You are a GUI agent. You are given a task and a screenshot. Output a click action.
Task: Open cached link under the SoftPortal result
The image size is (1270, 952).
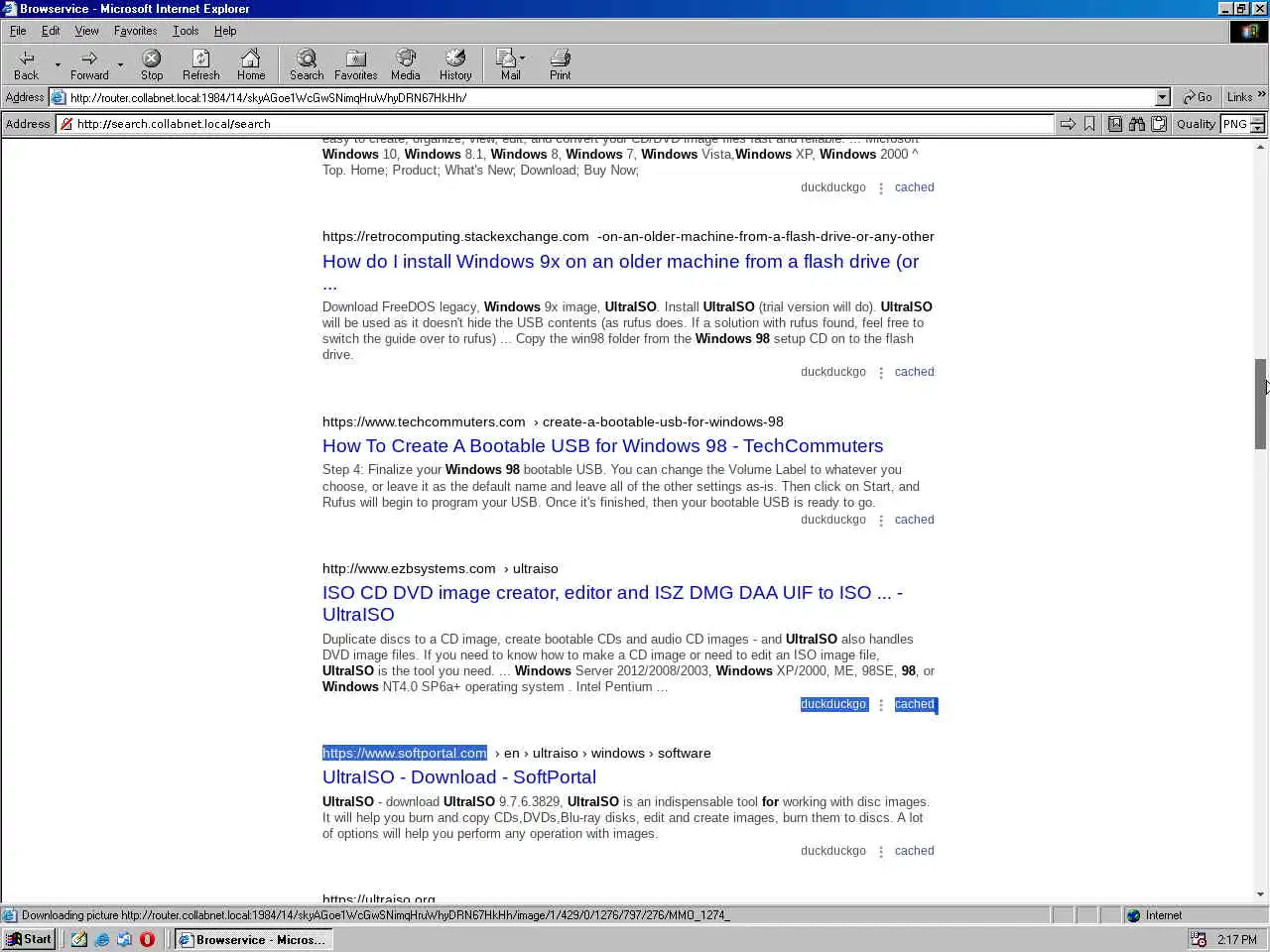pyautogui.click(x=914, y=851)
